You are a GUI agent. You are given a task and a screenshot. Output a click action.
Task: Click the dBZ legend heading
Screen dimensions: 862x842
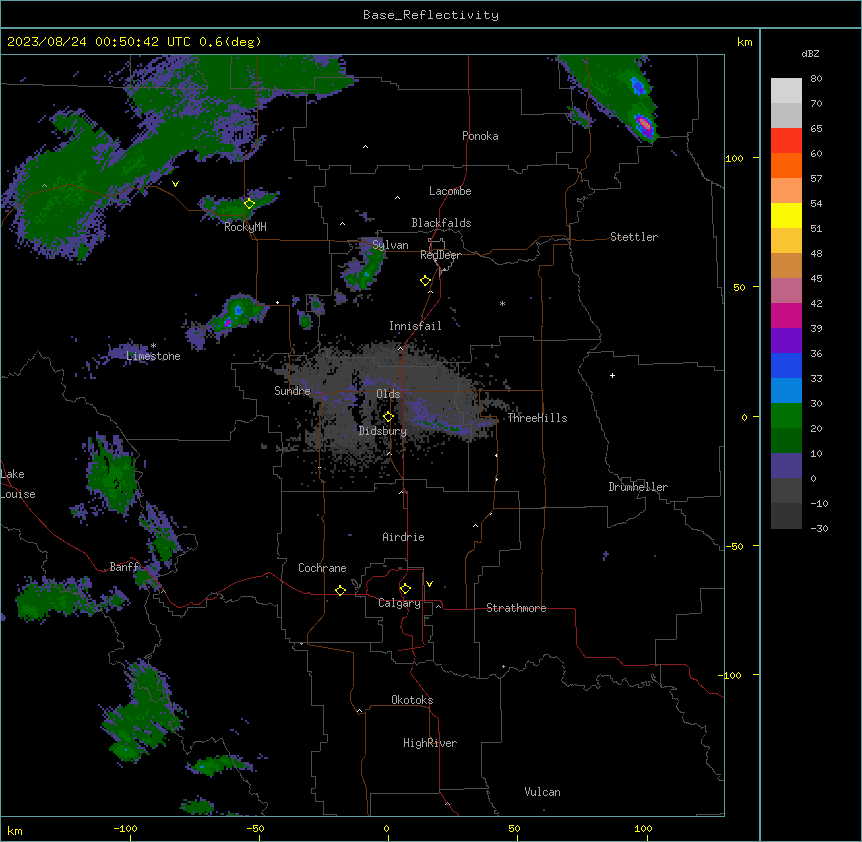point(810,54)
